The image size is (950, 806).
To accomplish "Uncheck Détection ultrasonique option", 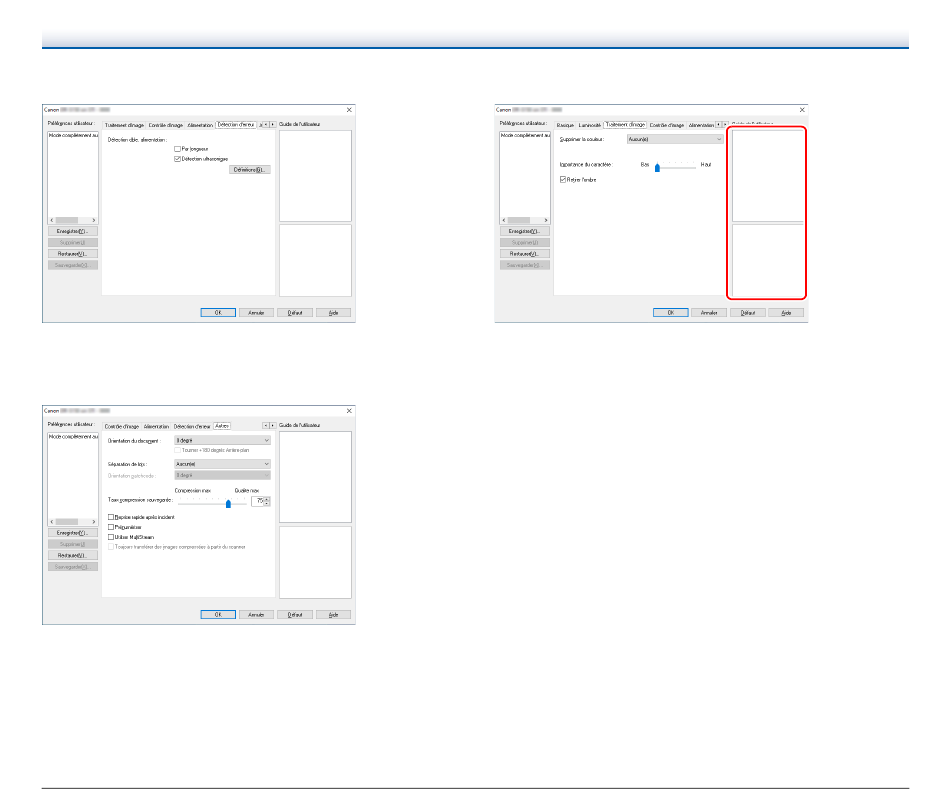I will tap(177, 159).
